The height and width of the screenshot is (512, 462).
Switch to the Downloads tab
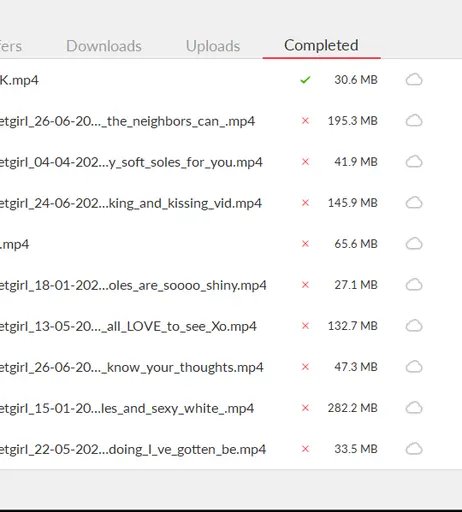point(104,46)
